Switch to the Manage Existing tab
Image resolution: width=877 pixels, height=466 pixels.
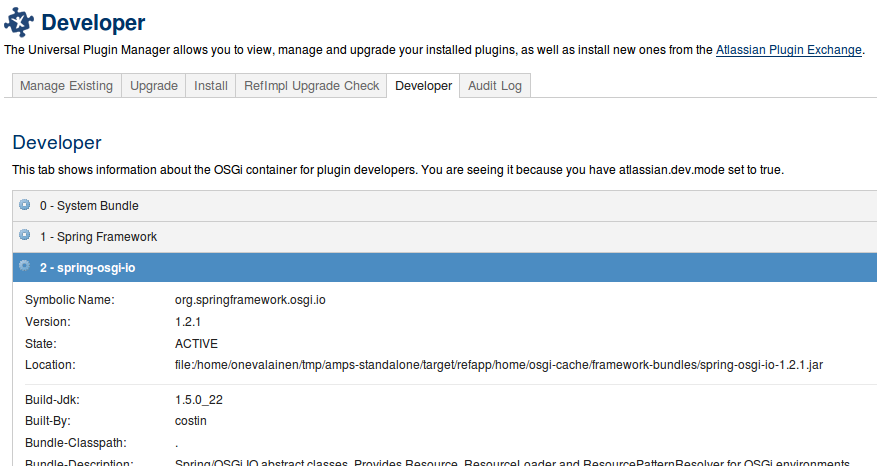[x=66, y=86]
